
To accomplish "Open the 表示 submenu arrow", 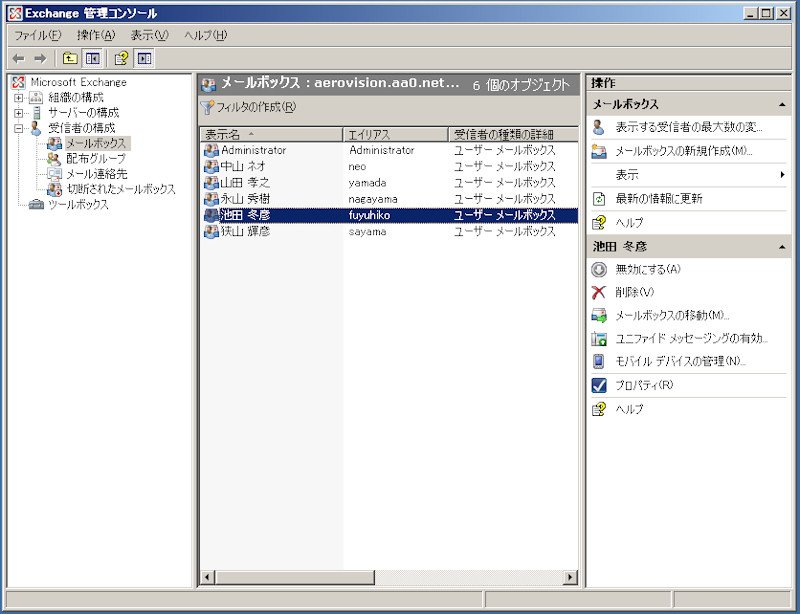I will click(x=783, y=175).
